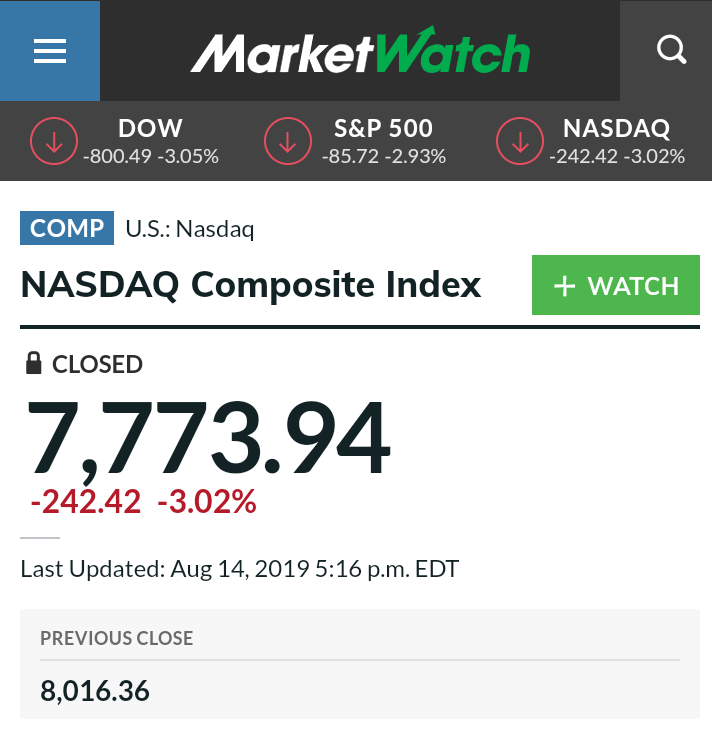Add index via the WATCH button label

pyautogui.click(x=634, y=287)
